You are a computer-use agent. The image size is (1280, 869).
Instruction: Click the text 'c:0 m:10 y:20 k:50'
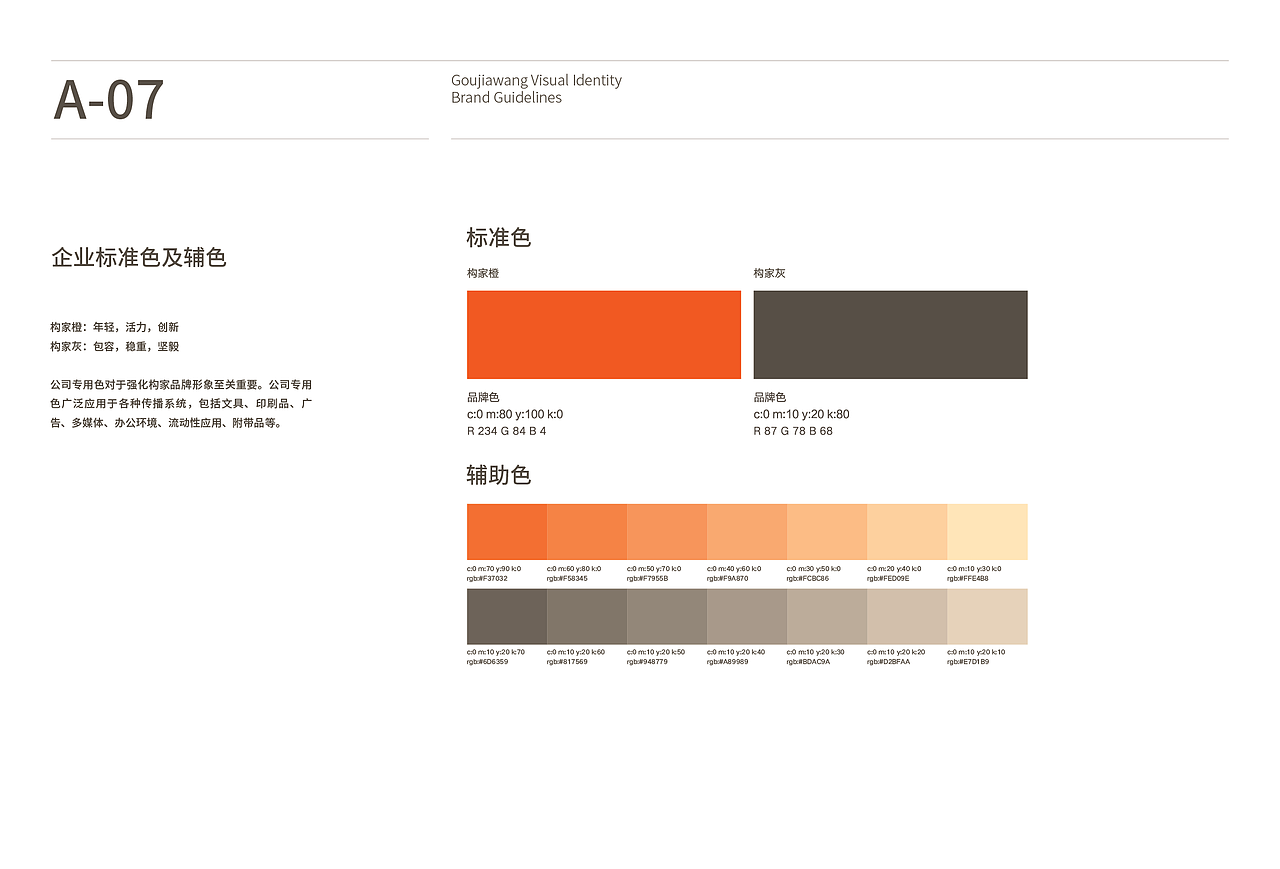[656, 652]
